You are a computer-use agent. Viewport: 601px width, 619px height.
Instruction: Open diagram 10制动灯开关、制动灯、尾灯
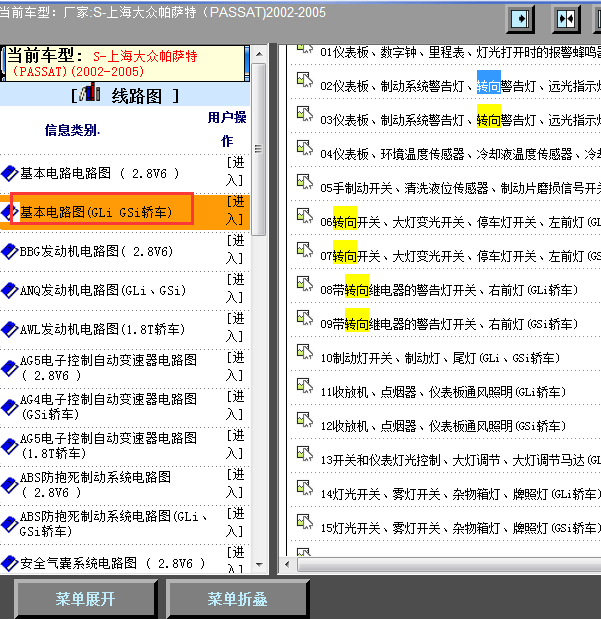[440, 358]
